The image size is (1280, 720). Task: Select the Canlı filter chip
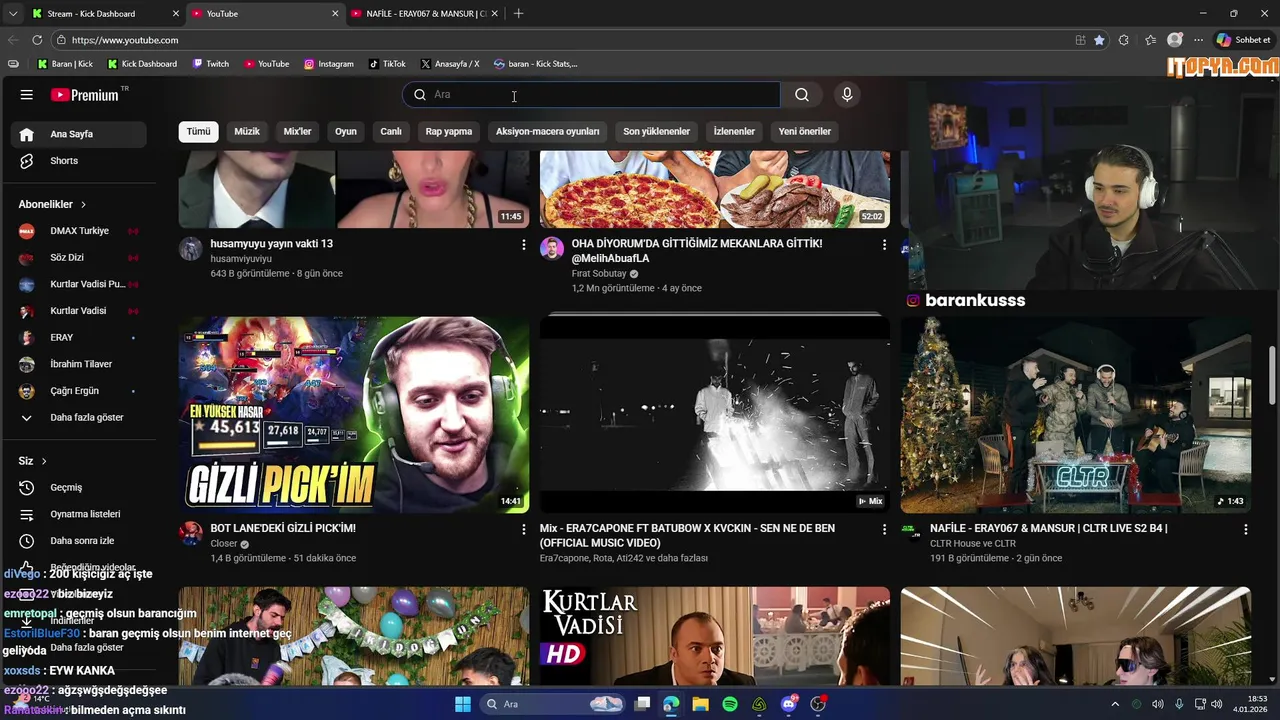coord(391,132)
